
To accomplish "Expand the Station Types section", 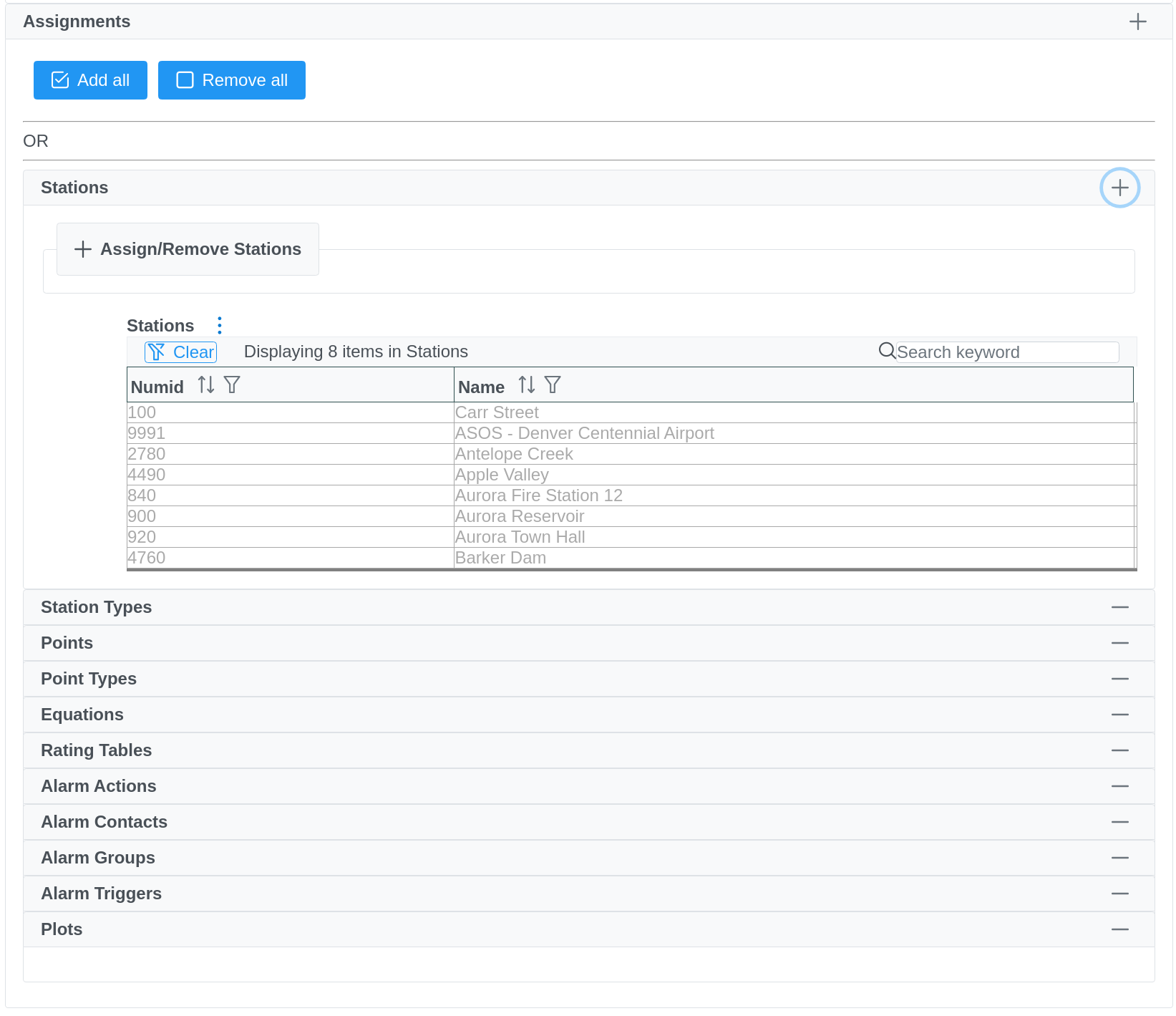I will click(1119, 607).
